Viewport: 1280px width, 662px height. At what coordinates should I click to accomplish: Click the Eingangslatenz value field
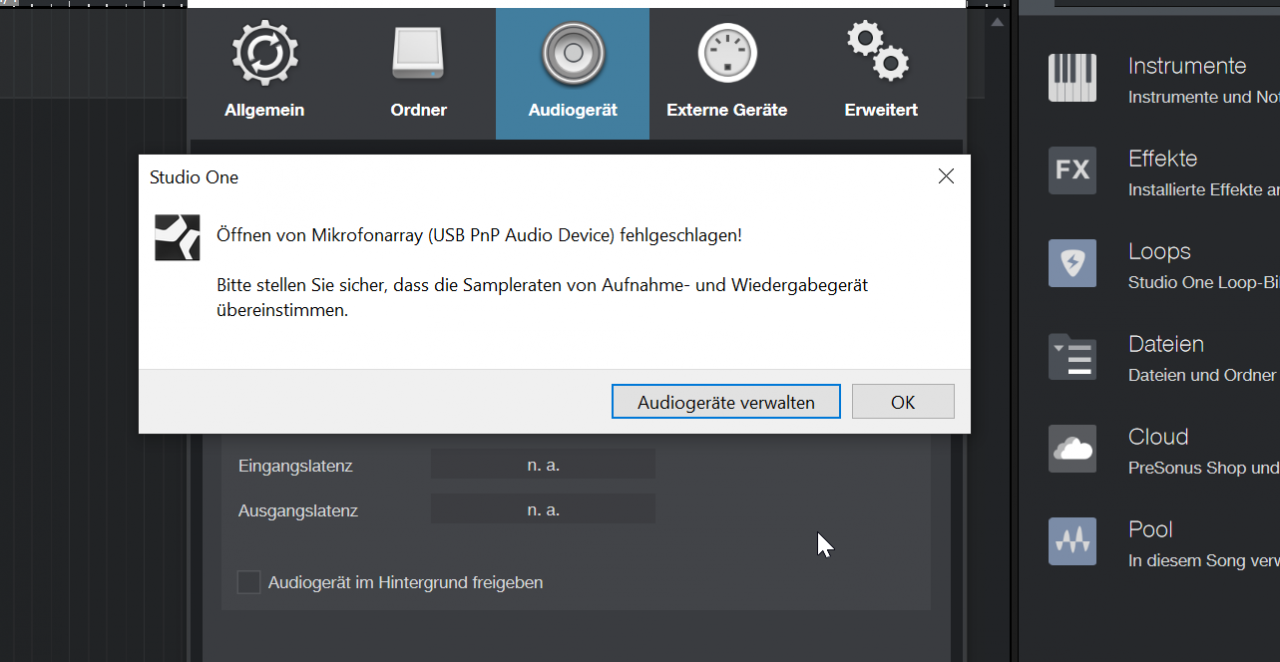(543, 465)
